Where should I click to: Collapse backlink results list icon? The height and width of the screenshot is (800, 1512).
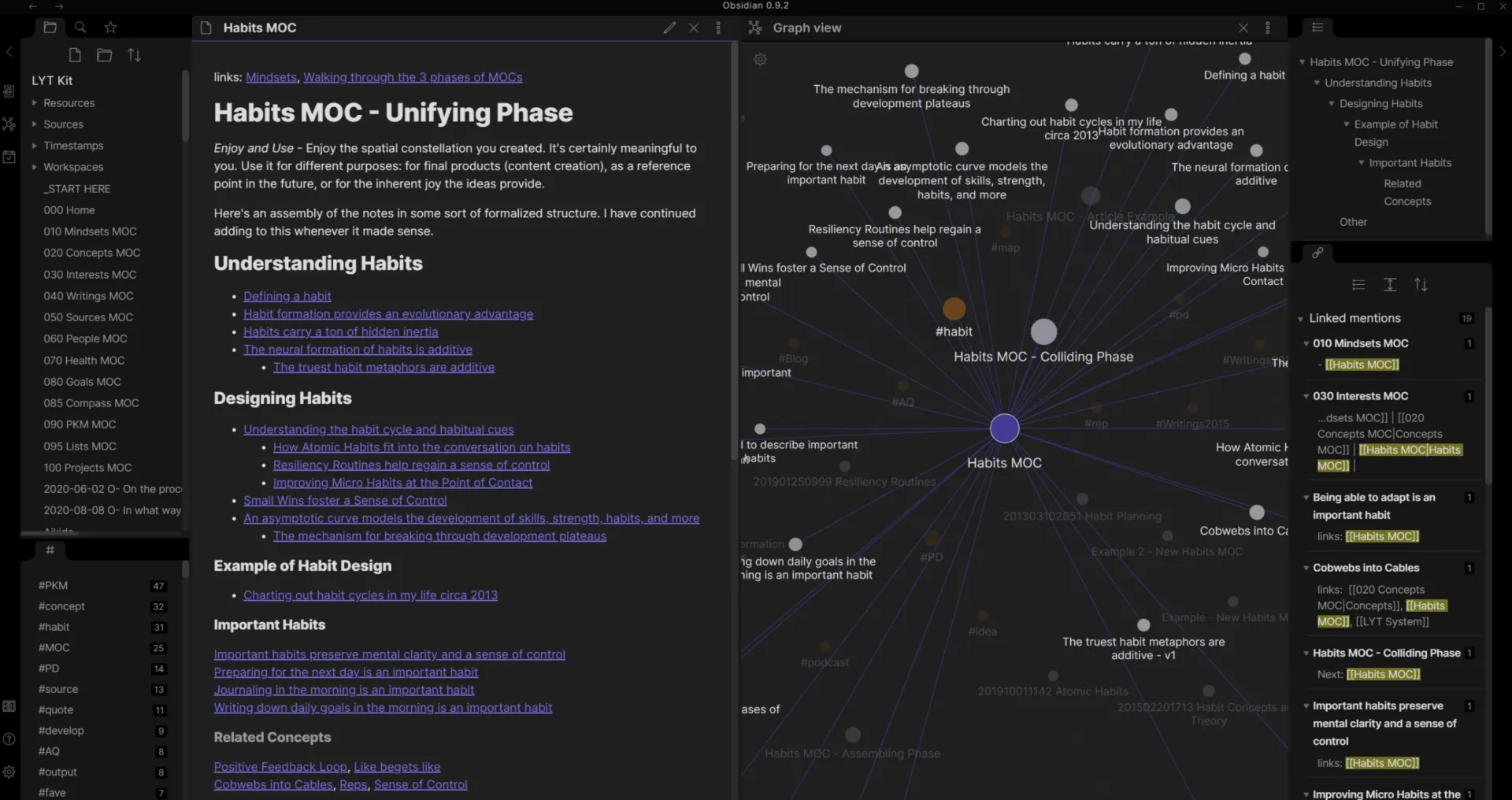(1358, 285)
